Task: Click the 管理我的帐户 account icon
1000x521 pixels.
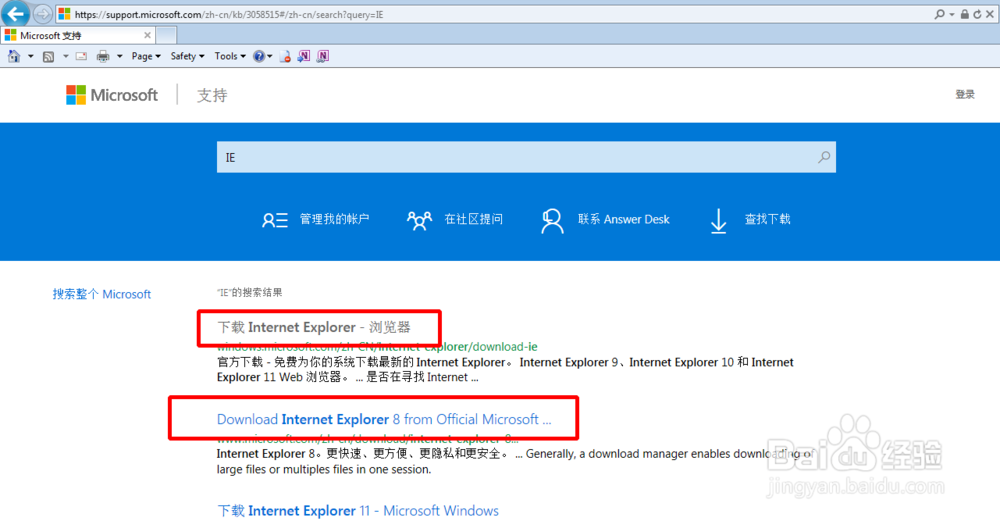Action: click(x=275, y=220)
